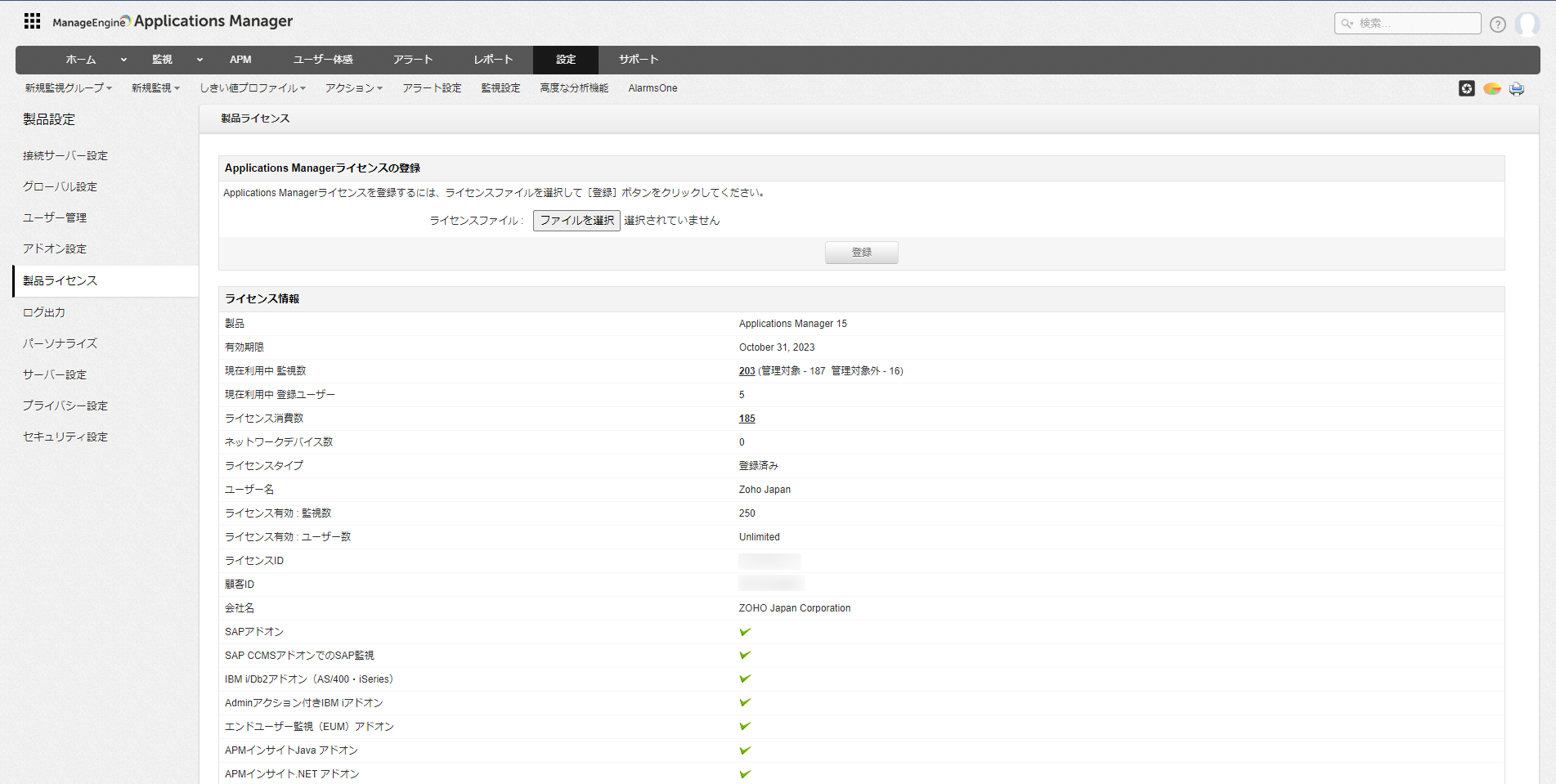
Task: Click the October 31, 2023 expiry date
Action: pos(777,347)
